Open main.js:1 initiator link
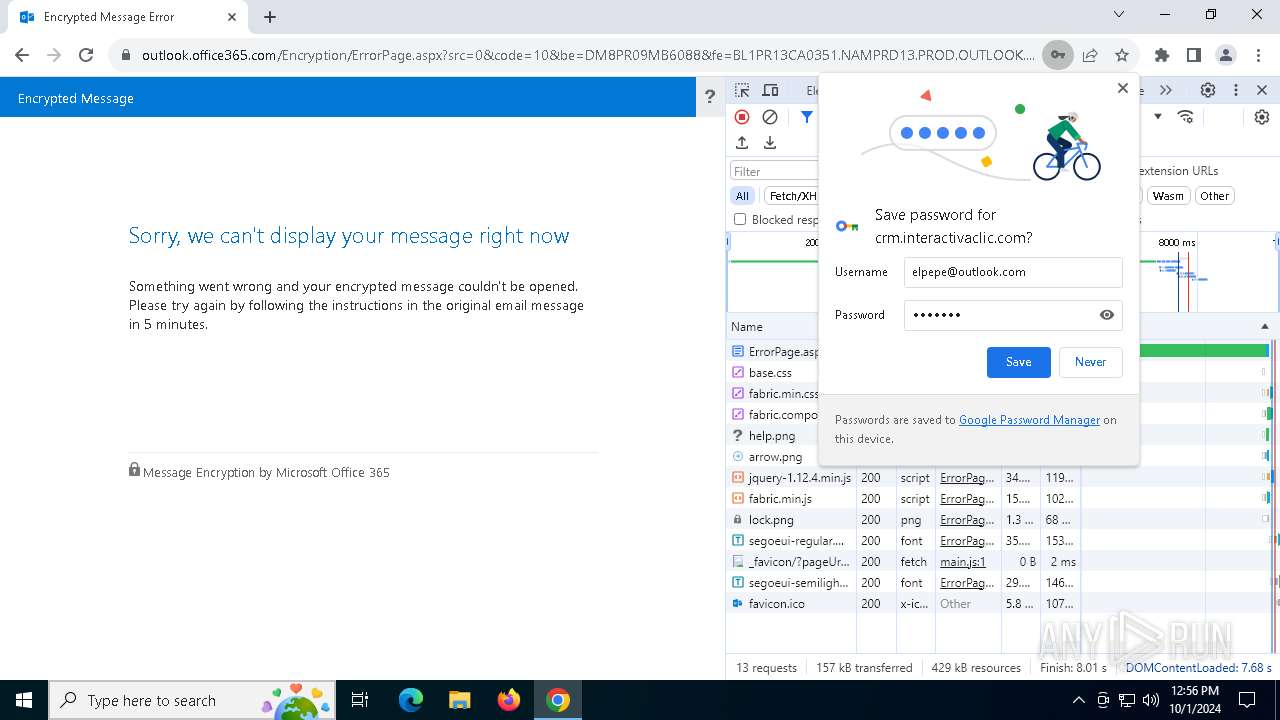 tap(963, 562)
